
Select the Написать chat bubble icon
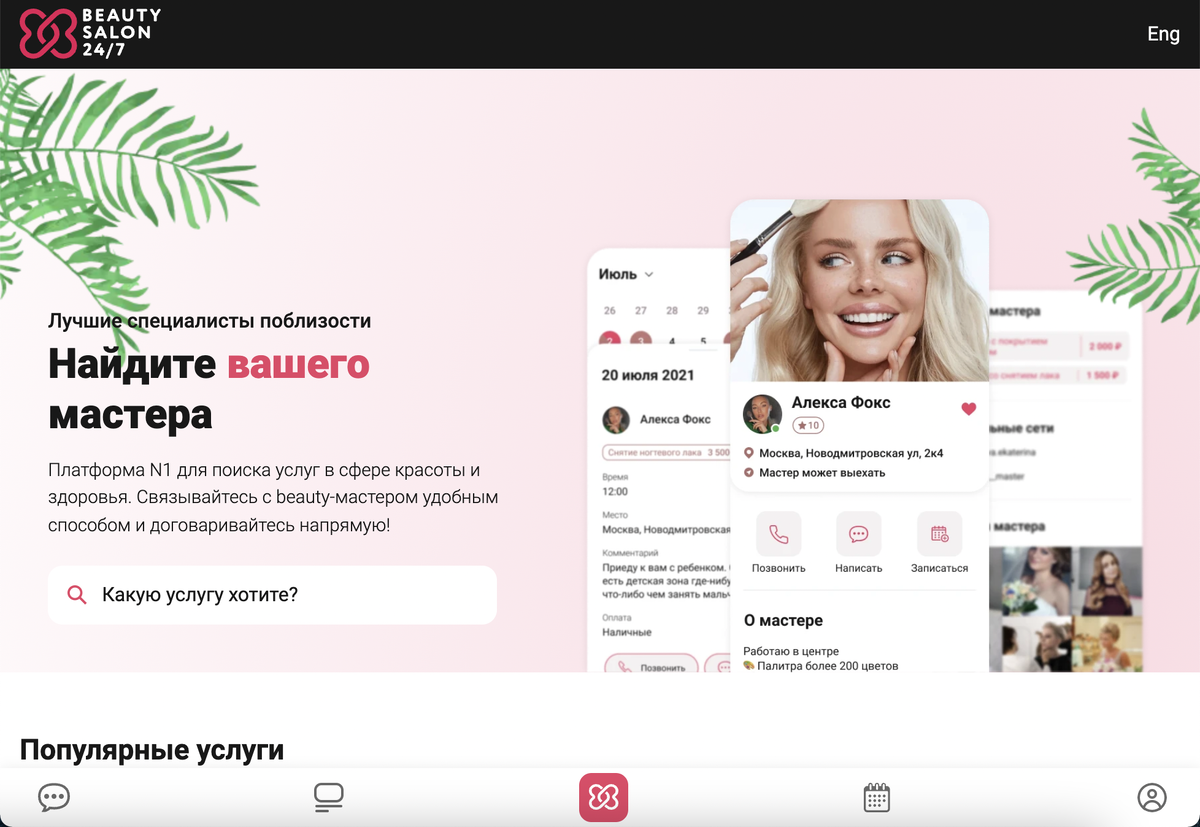tap(858, 533)
